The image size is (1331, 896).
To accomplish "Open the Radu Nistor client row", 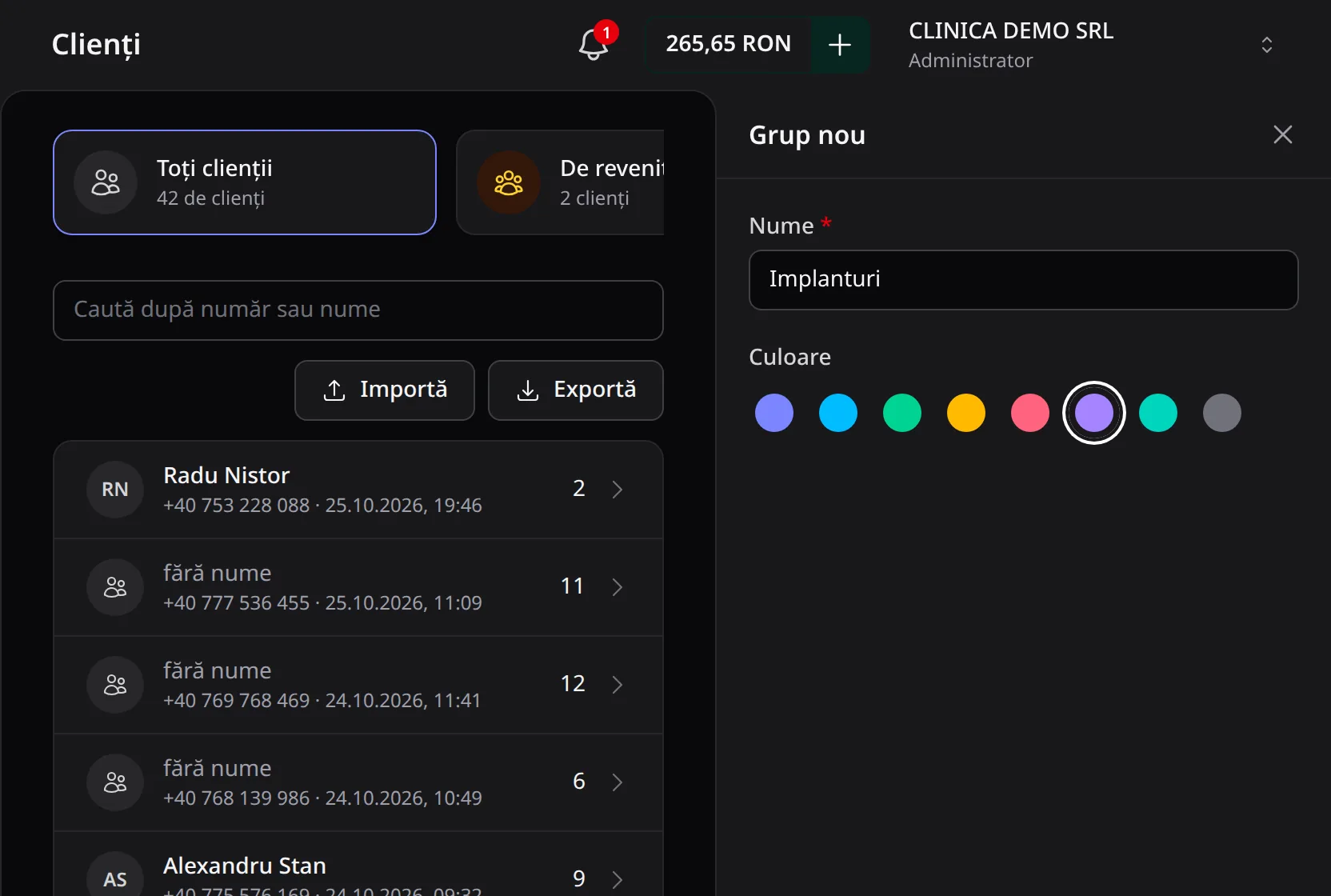I will tap(358, 490).
